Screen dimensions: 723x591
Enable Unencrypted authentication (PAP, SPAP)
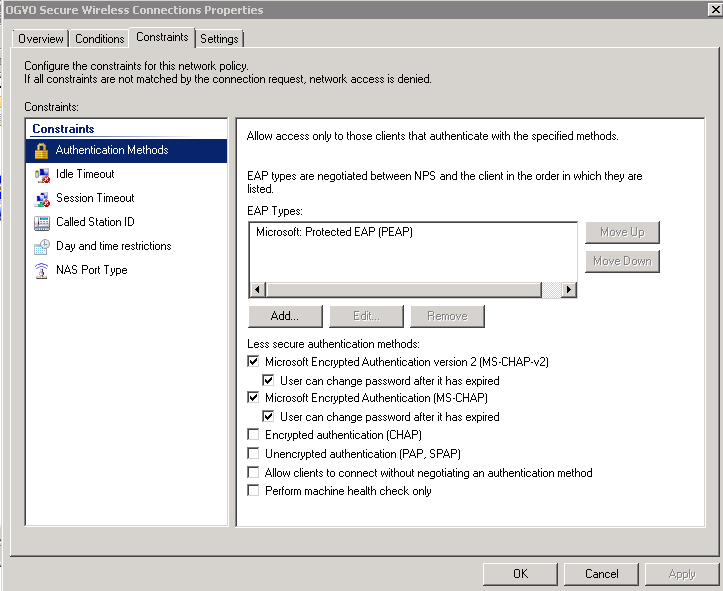[x=253, y=453]
